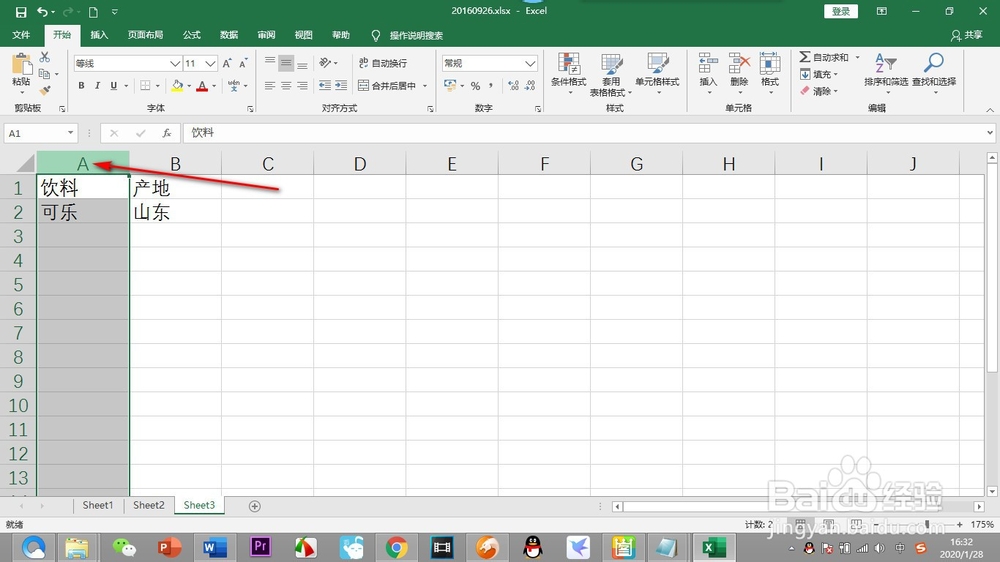The height and width of the screenshot is (562, 1000).
Task: Apply the red font color A
Action: point(202,85)
